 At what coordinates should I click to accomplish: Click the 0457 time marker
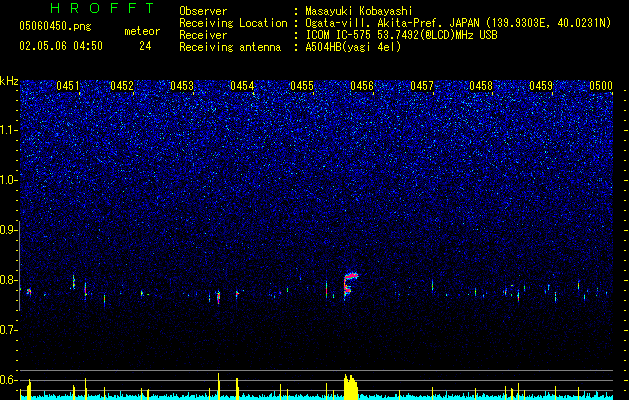[422, 85]
